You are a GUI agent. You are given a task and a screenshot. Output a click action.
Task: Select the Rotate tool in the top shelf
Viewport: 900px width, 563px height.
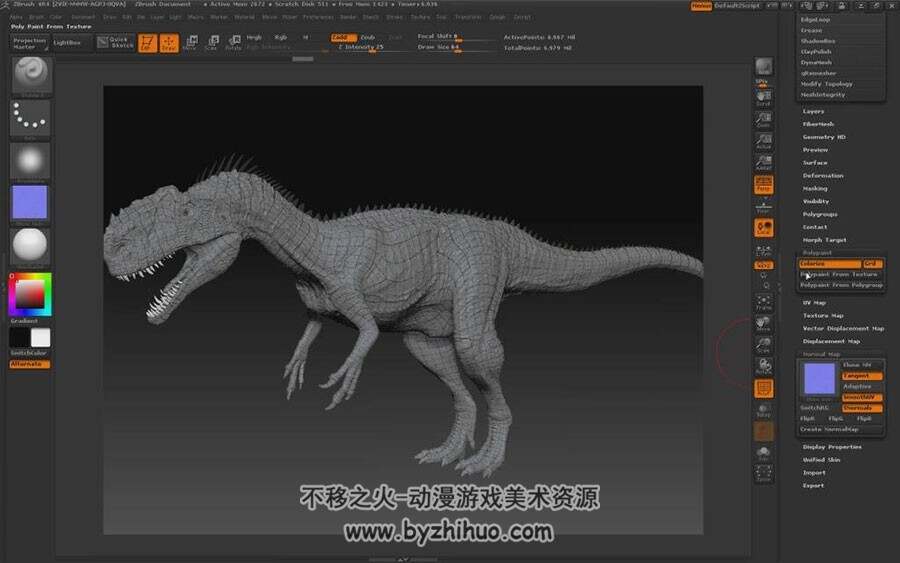click(233, 42)
